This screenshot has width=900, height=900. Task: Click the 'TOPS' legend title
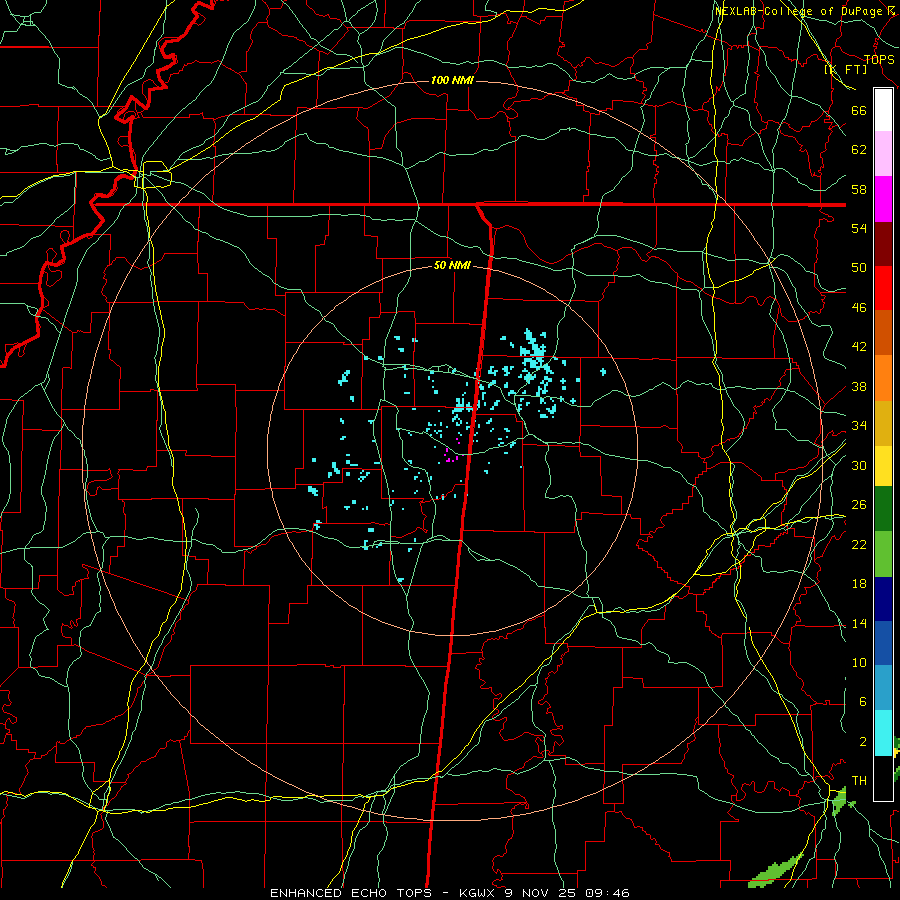pyautogui.click(x=879, y=59)
